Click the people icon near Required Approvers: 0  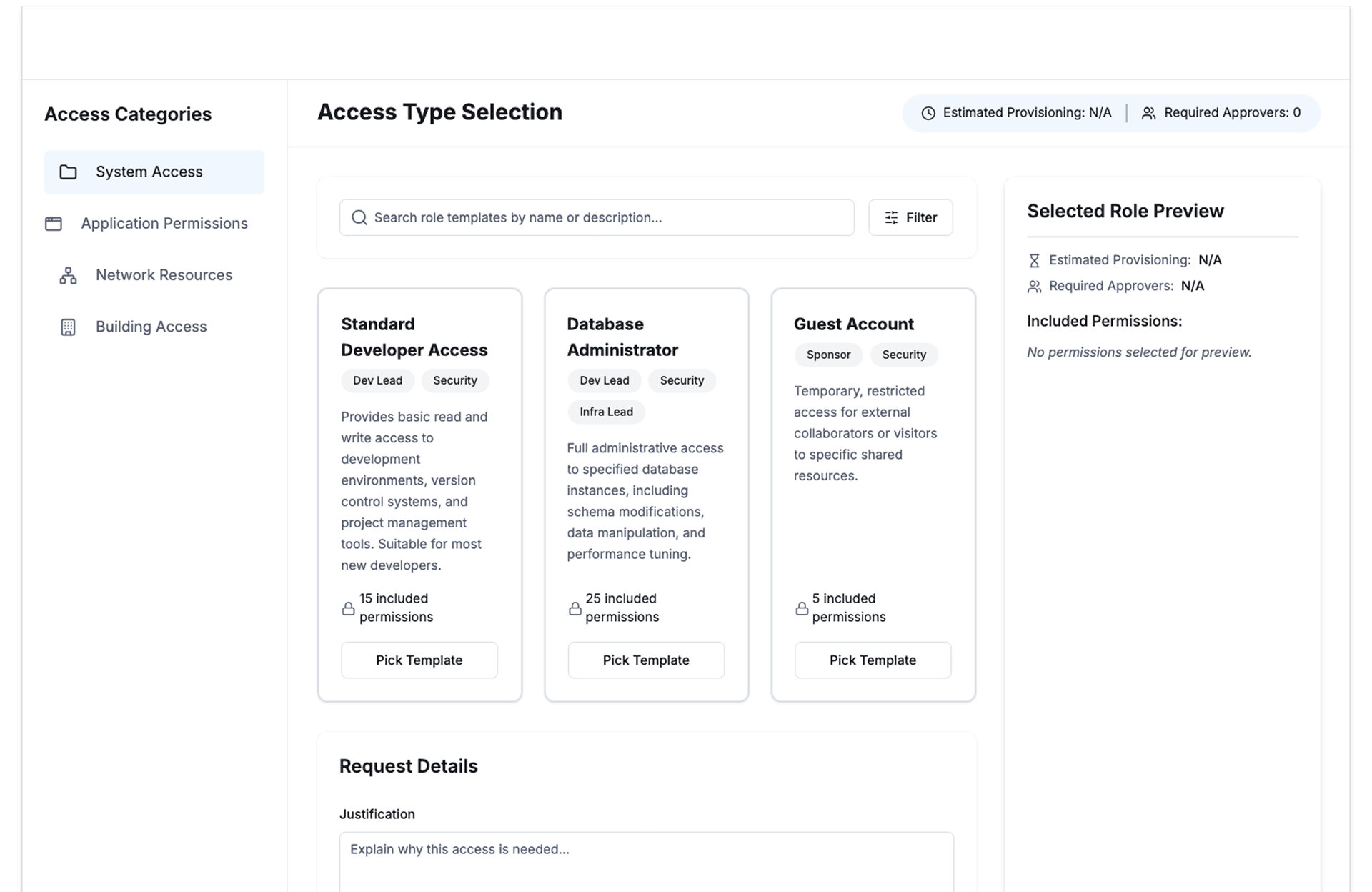[x=1148, y=114]
